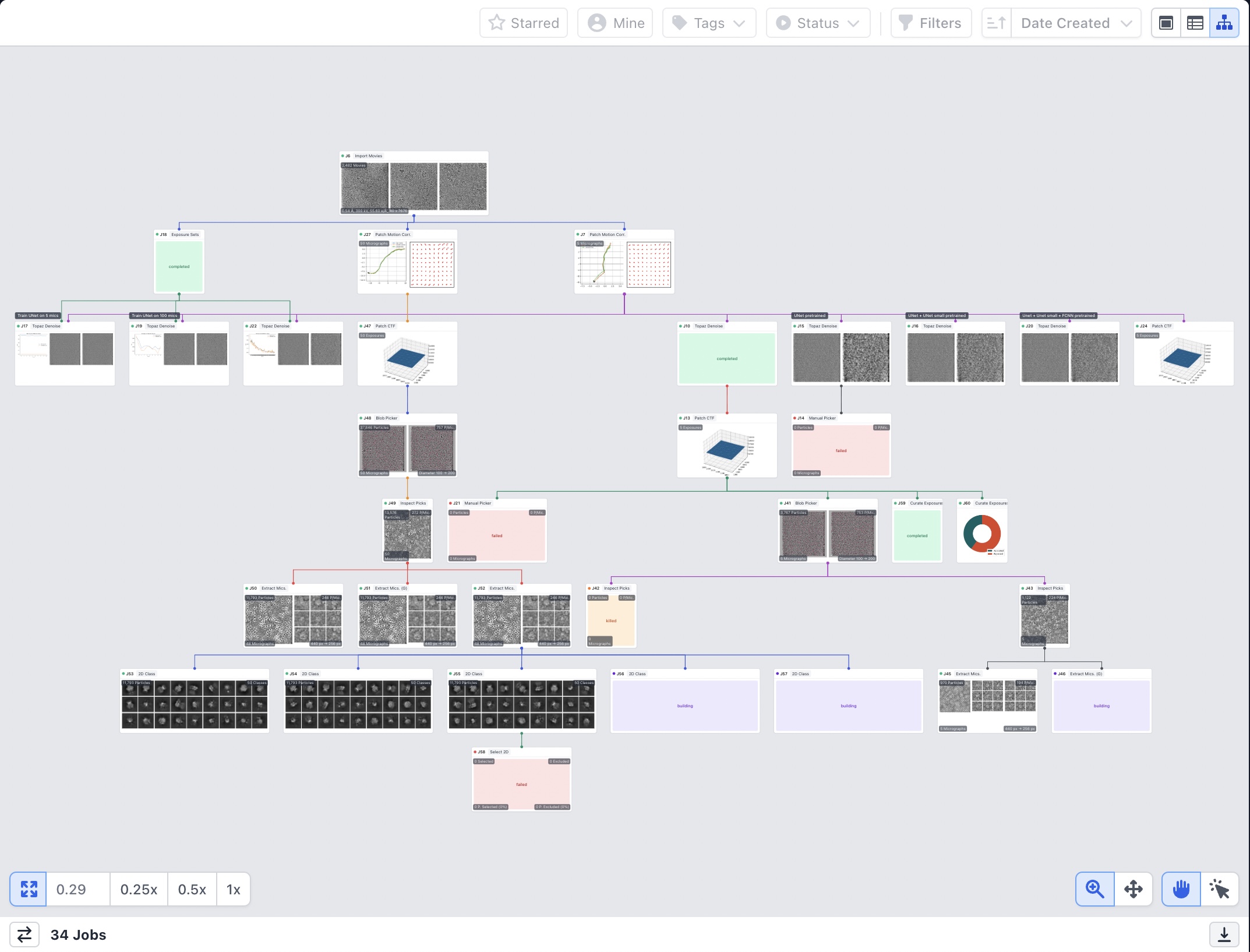Image resolution: width=1250 pixels, height=952 pixels.
Task: Toggle the hand pan mode
Action: 1181,889
